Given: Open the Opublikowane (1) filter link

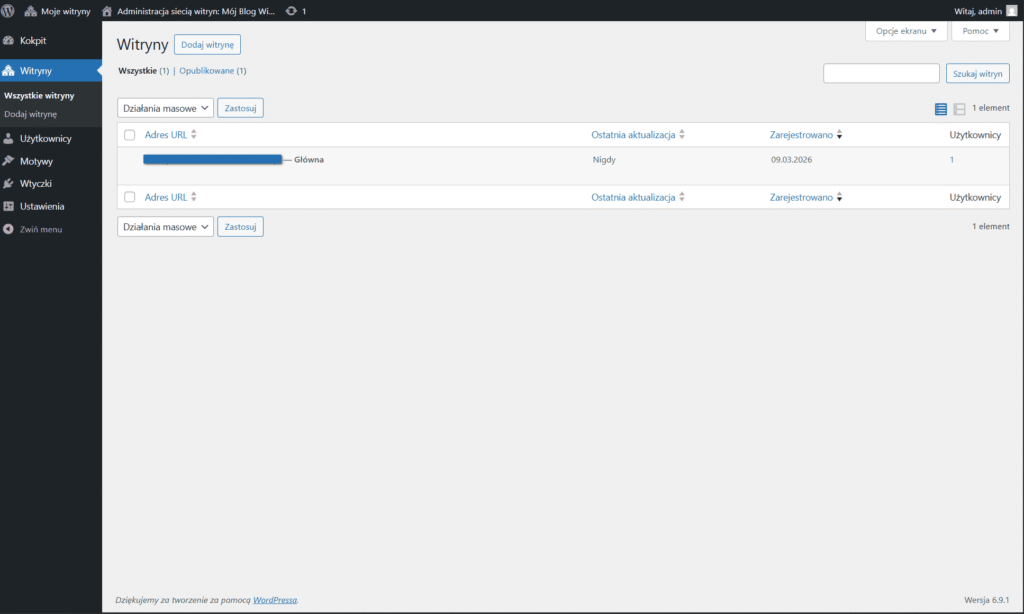Looking at the screenshot, I should [x=213, y=71].
